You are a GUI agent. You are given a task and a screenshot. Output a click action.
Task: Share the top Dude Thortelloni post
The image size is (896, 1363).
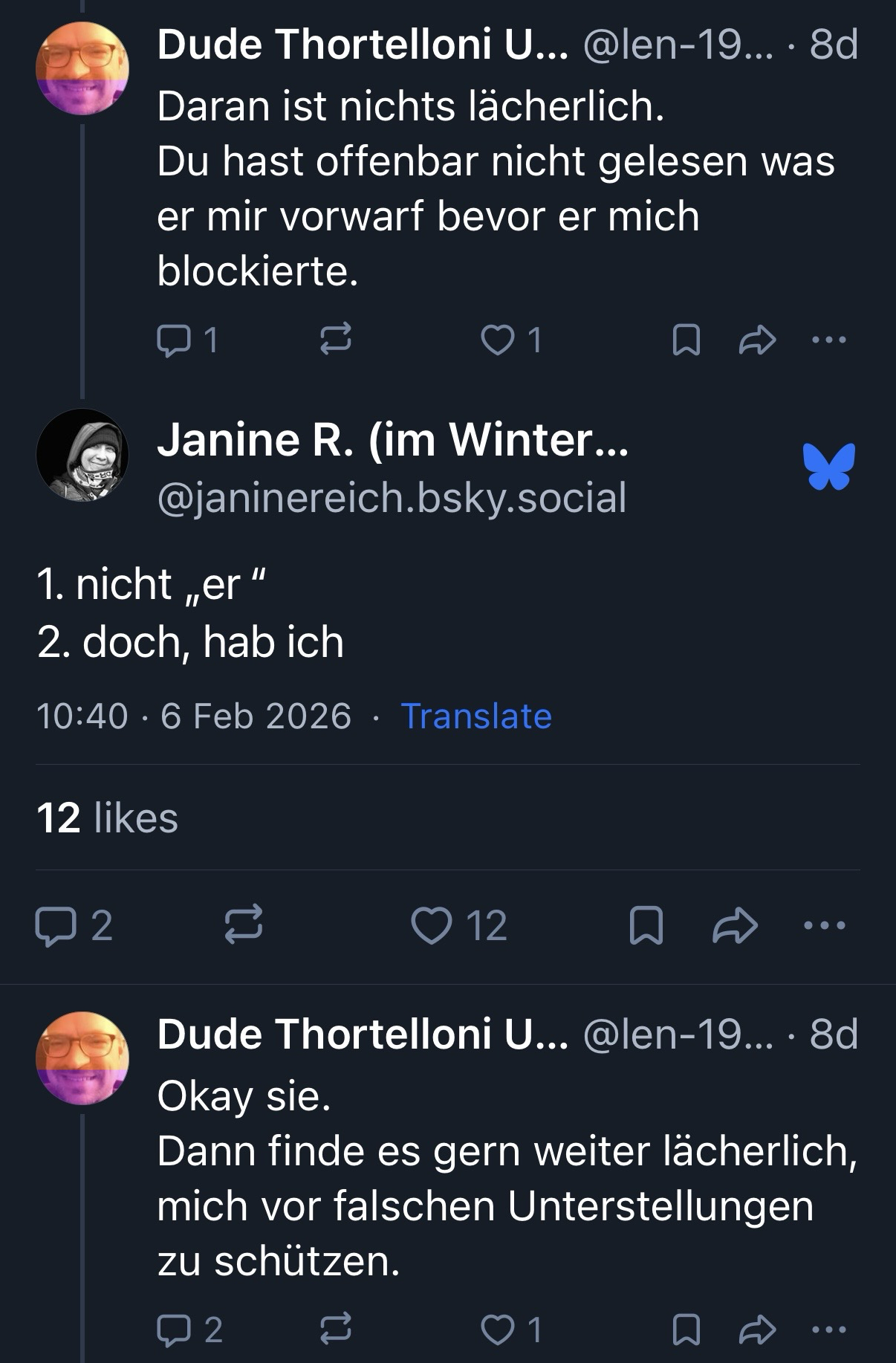[758, 340]
